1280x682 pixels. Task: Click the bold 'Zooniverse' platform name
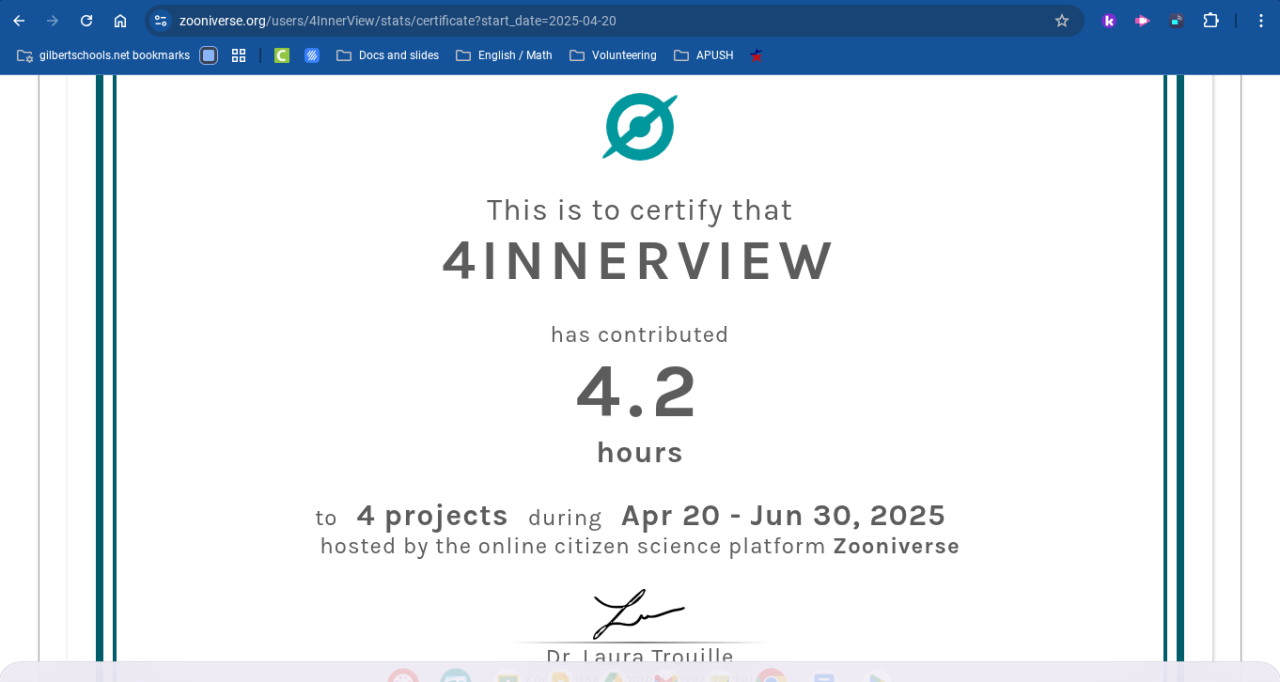coord(896,547)
